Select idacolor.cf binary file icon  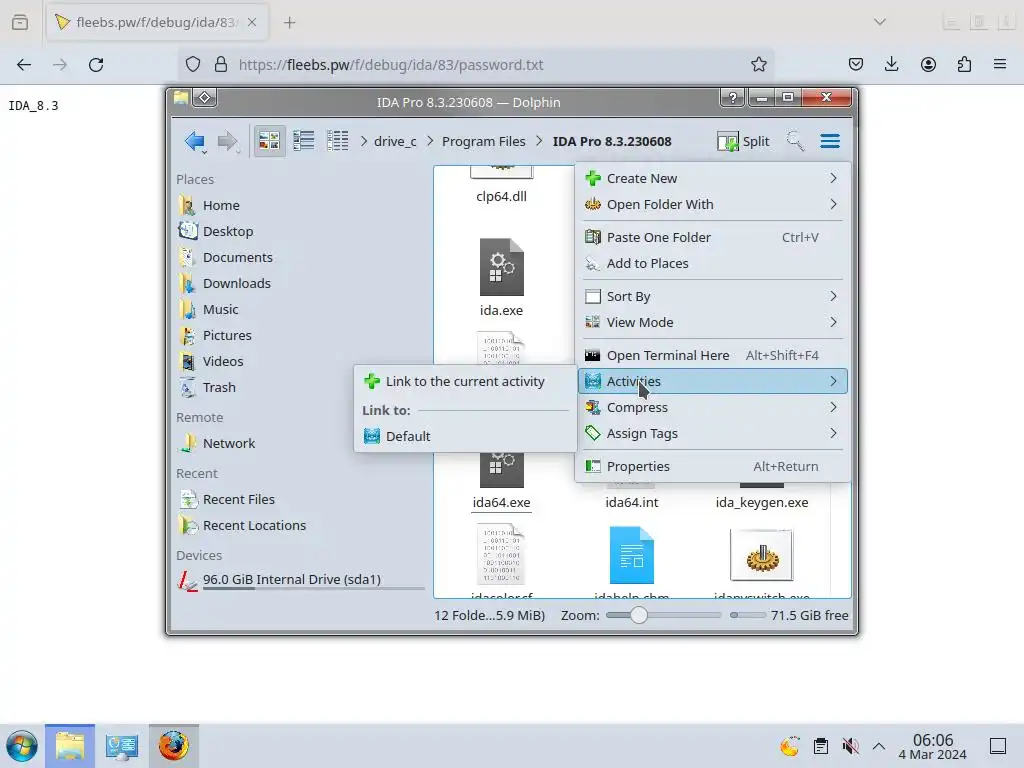501,554
